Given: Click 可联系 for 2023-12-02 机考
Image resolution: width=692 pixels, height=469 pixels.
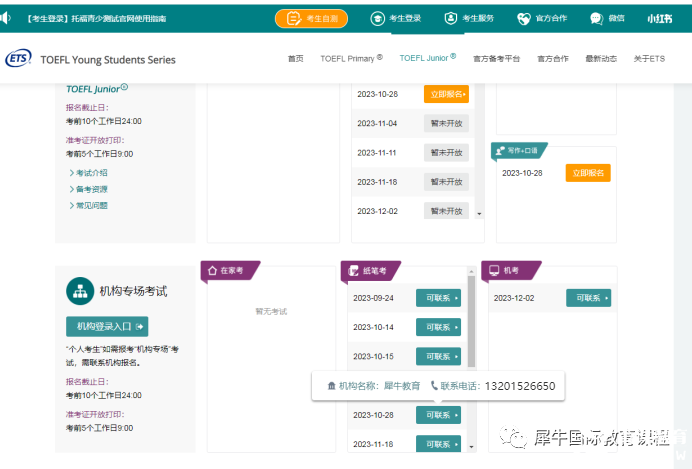Looking at the screenshot, I should click(588, 298).
